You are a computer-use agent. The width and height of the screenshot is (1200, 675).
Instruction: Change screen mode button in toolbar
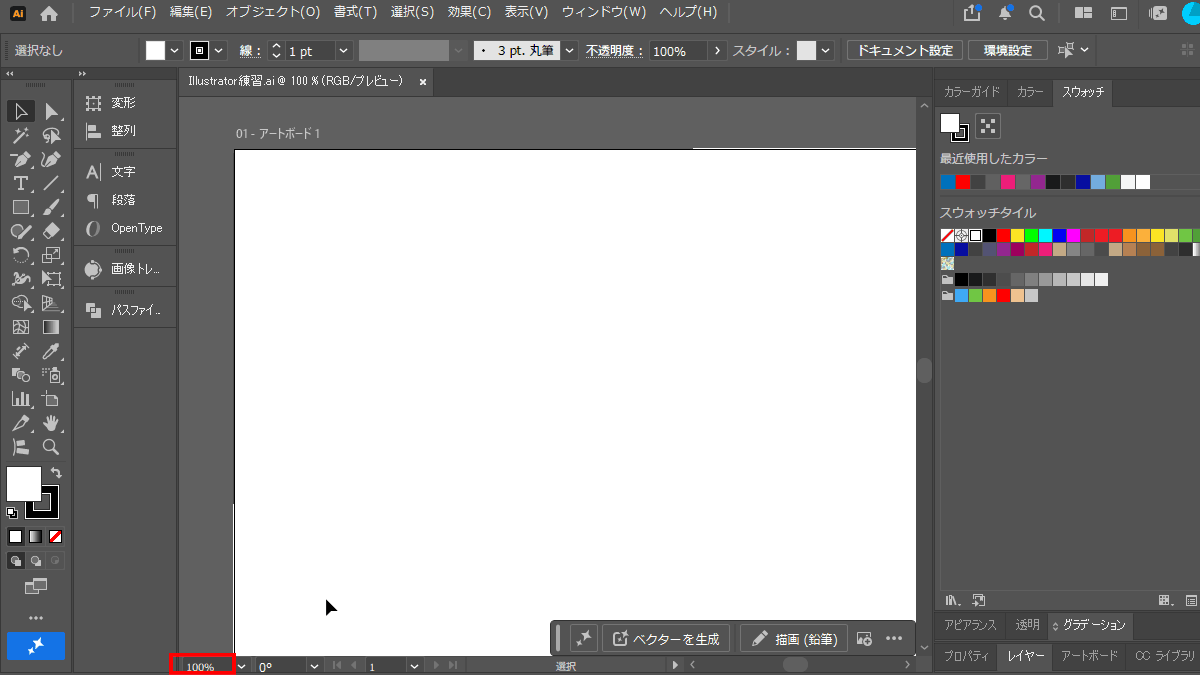(x=36, y=587)
